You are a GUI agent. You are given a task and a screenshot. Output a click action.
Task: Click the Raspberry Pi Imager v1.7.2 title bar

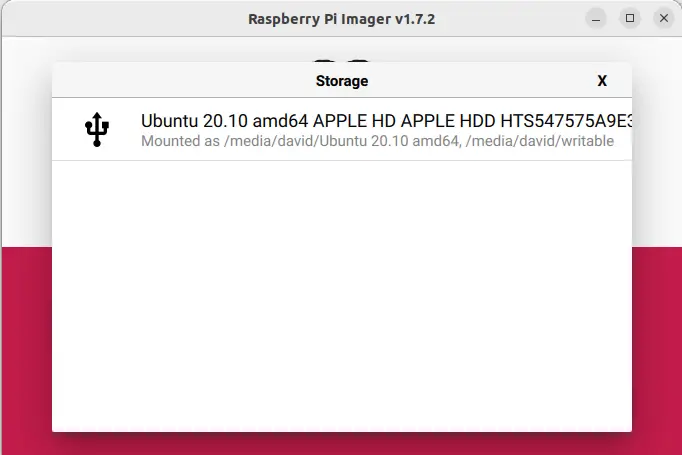pos(341,19)
